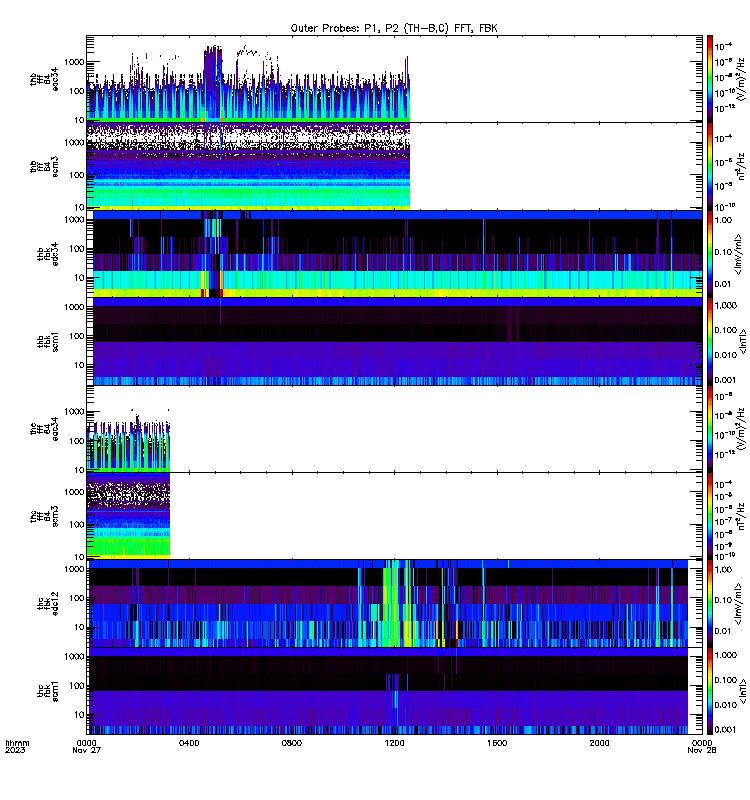The image size is (750, 800).
Task: Click the color bar beside thb scm3 panel
Action: click(710, 166)
